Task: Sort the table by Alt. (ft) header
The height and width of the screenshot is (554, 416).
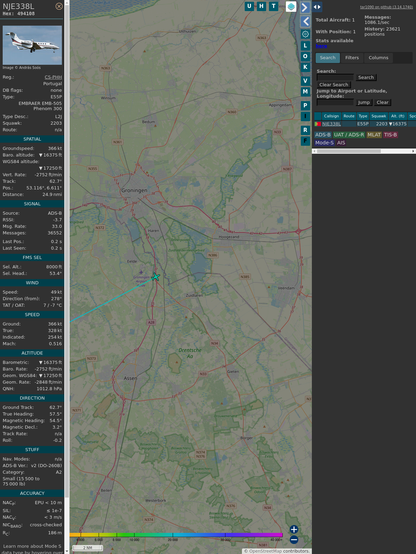Action: click(397, 116)
